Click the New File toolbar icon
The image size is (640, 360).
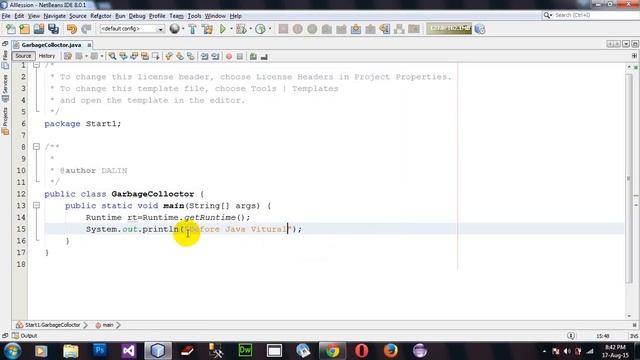pyautogui.click(x=10, y=29)
